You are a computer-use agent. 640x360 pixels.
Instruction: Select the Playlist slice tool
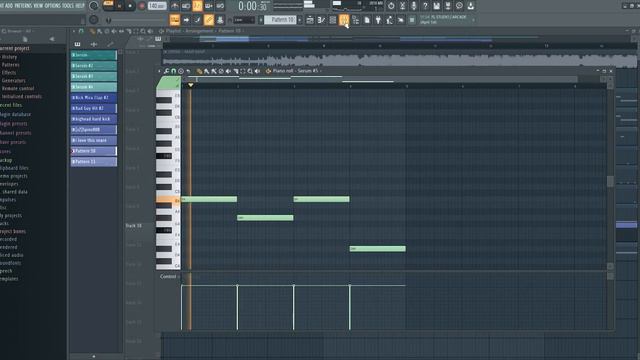pyautogui.click(x=129, y=31)
